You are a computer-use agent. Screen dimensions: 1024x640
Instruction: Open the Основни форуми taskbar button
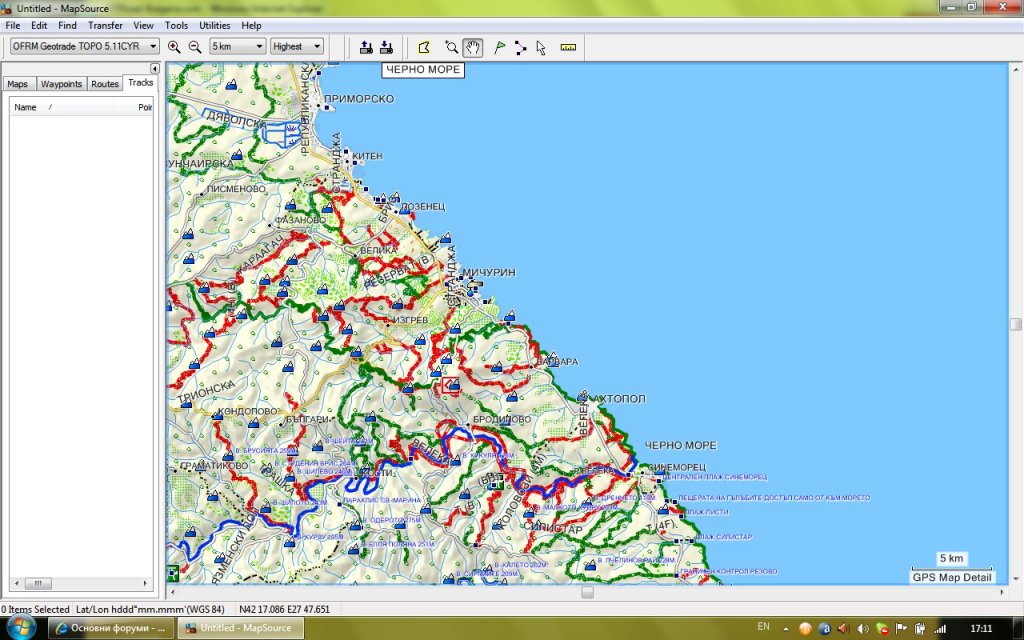coord(111,628)
